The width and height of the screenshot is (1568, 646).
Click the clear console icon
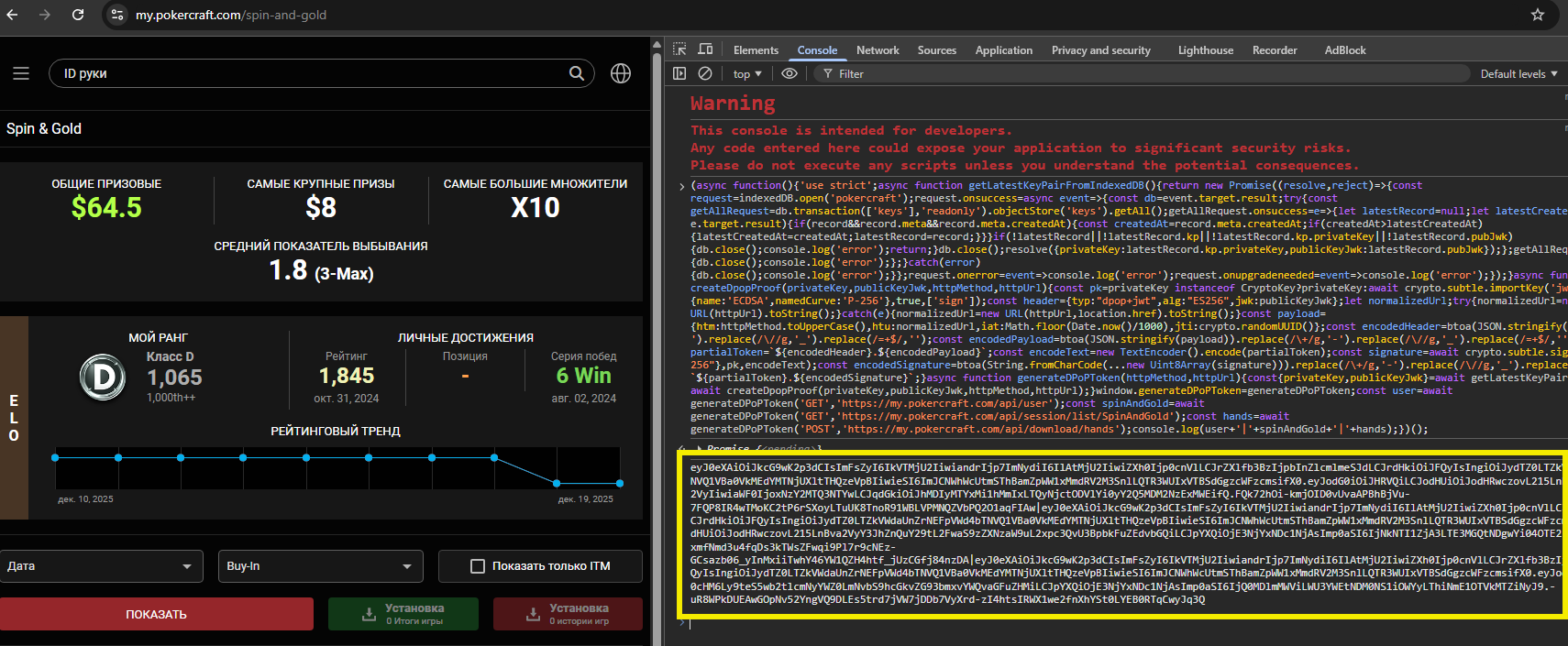point(705,73)
